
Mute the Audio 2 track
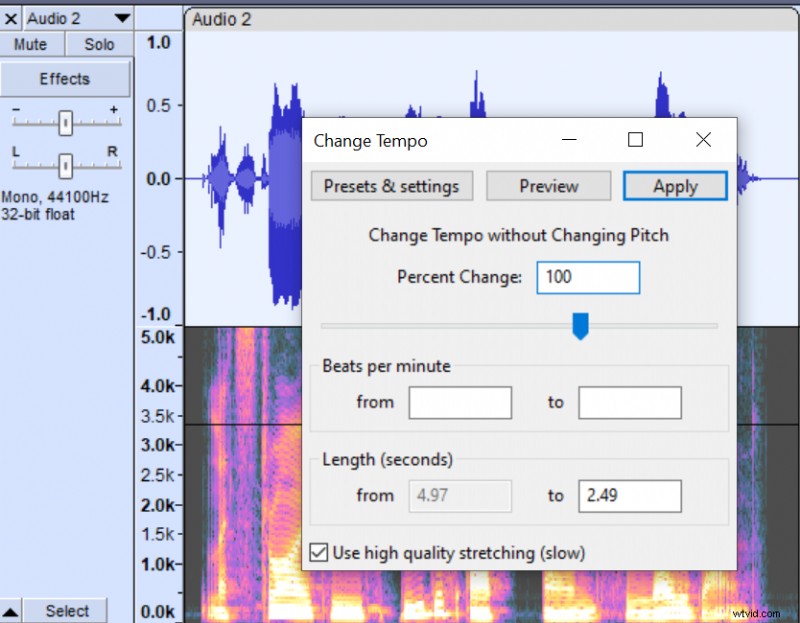coord(31,43)
